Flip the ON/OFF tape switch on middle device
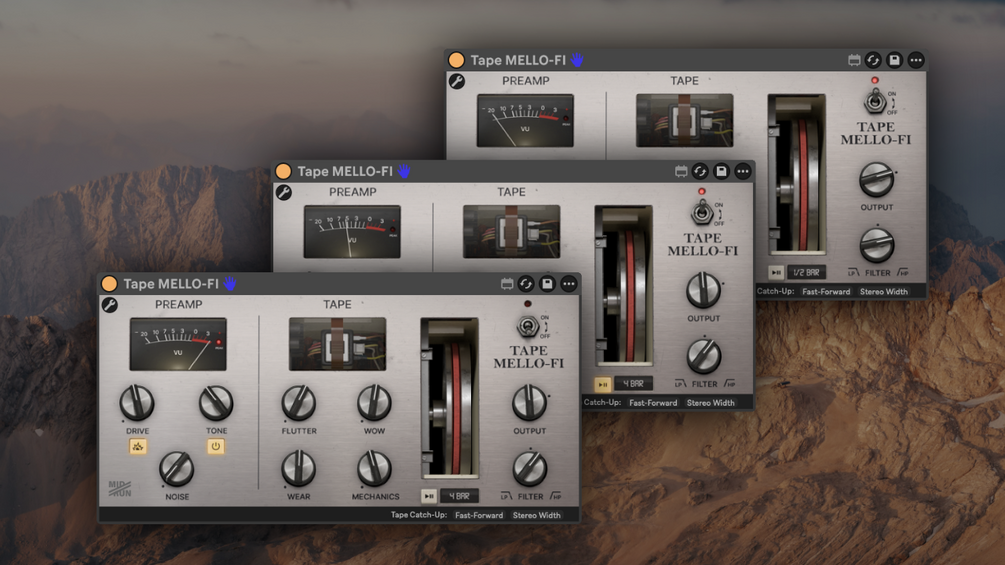The width and height of the screenshot is (1005, 565). tap(702, 213)
